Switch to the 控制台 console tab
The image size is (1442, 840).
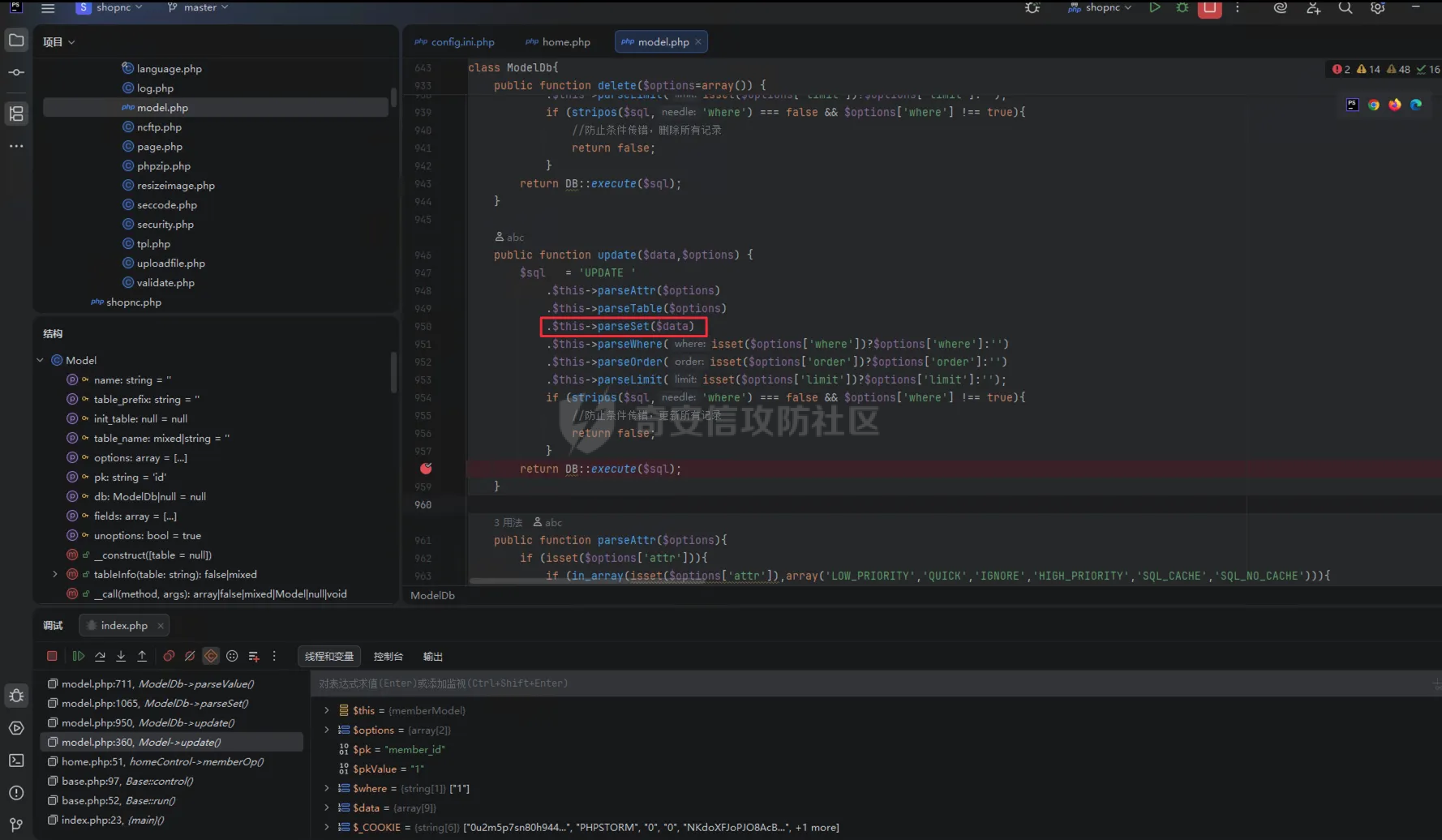(388, 657)
